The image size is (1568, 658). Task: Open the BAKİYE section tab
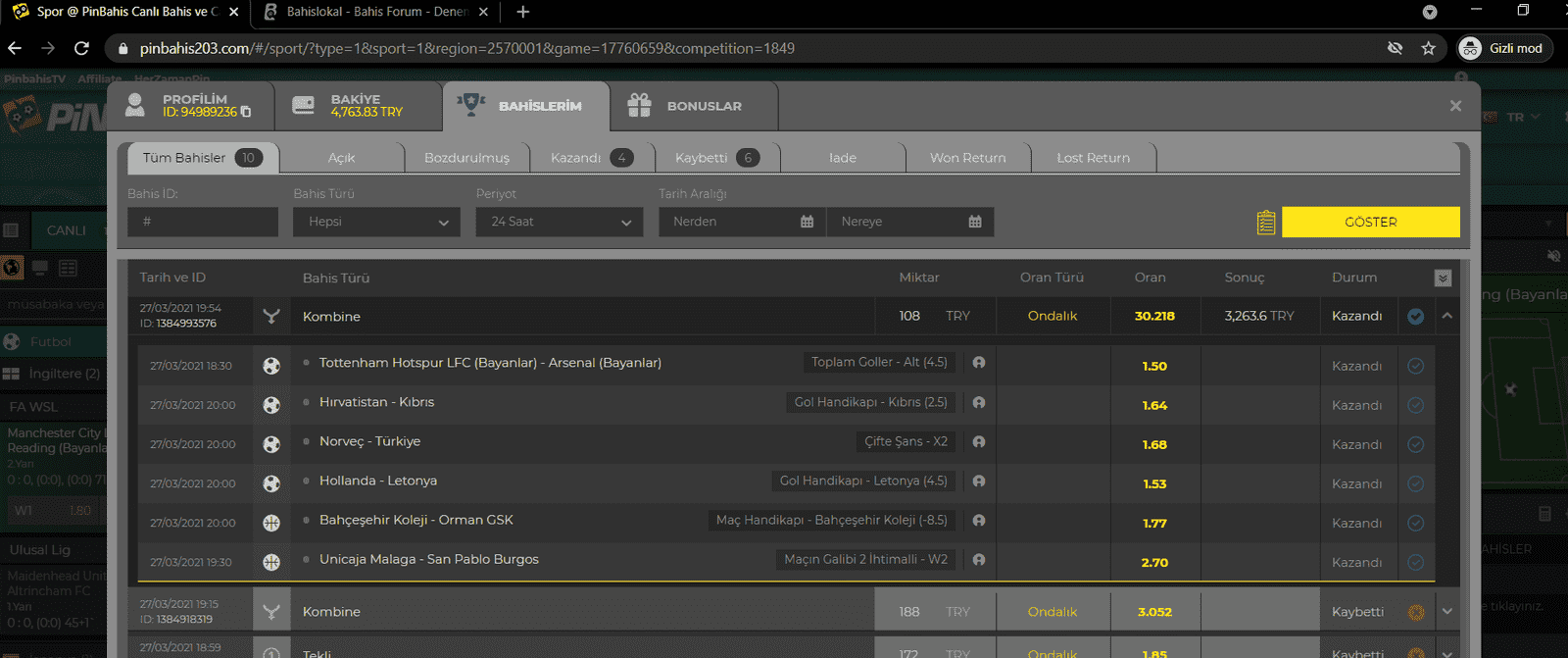click(358, 106)
